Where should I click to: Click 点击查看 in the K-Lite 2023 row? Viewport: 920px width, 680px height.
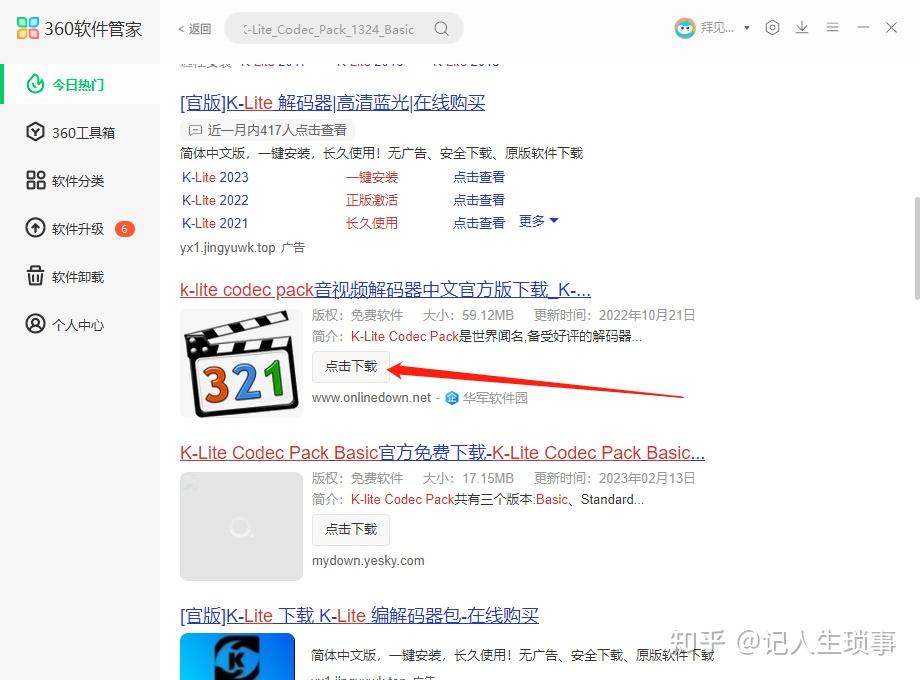(479, 177)
